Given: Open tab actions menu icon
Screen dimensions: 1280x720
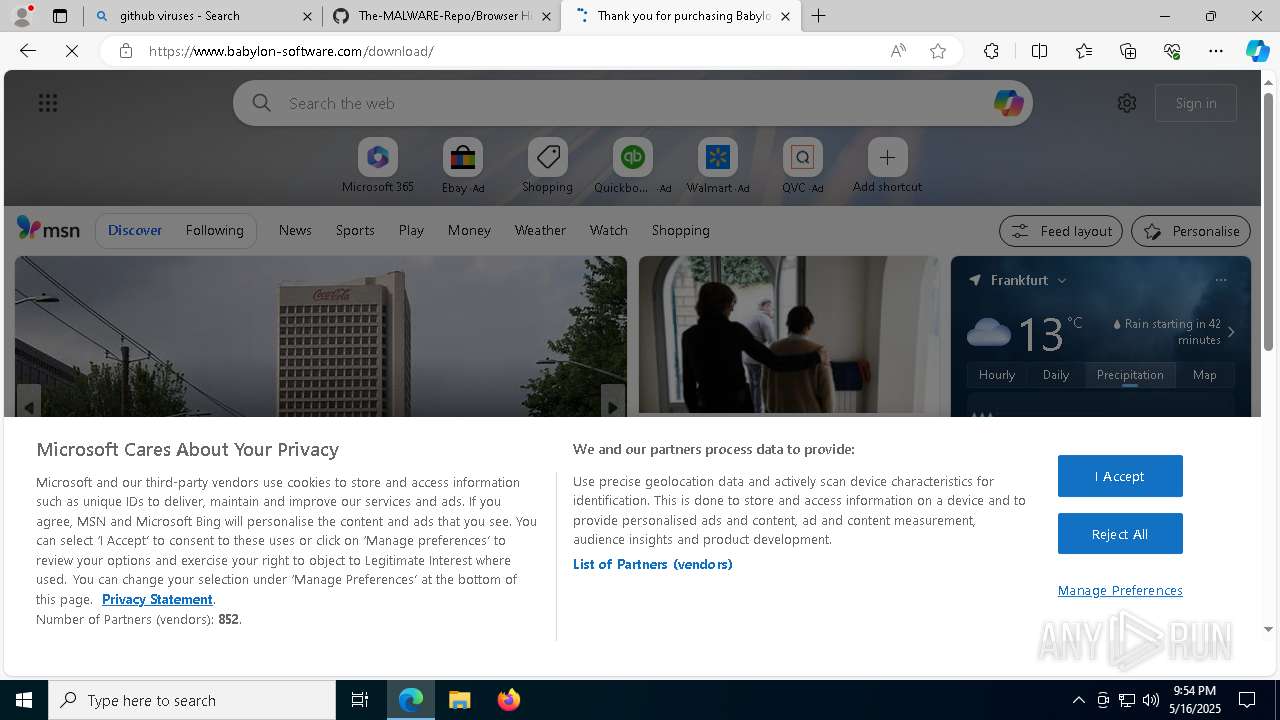Looking at the screenshot, I should click(x=60, y=16).
